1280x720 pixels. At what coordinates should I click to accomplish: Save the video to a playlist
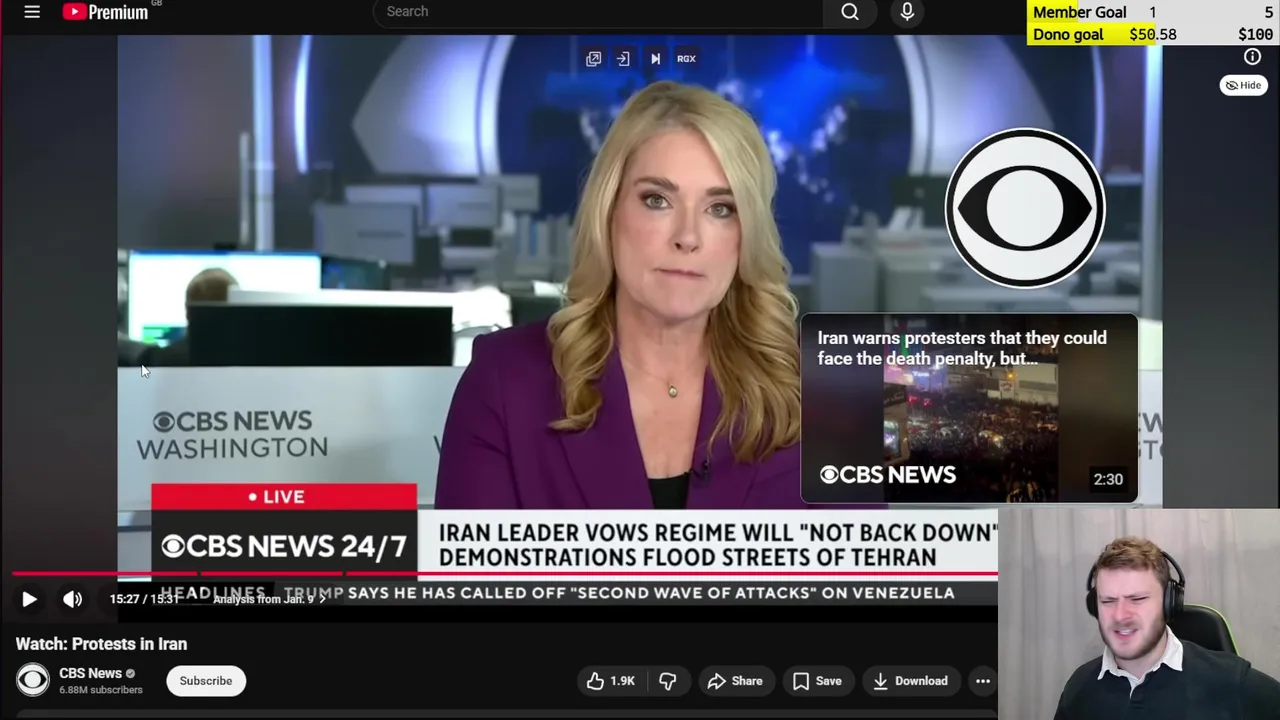817,681
